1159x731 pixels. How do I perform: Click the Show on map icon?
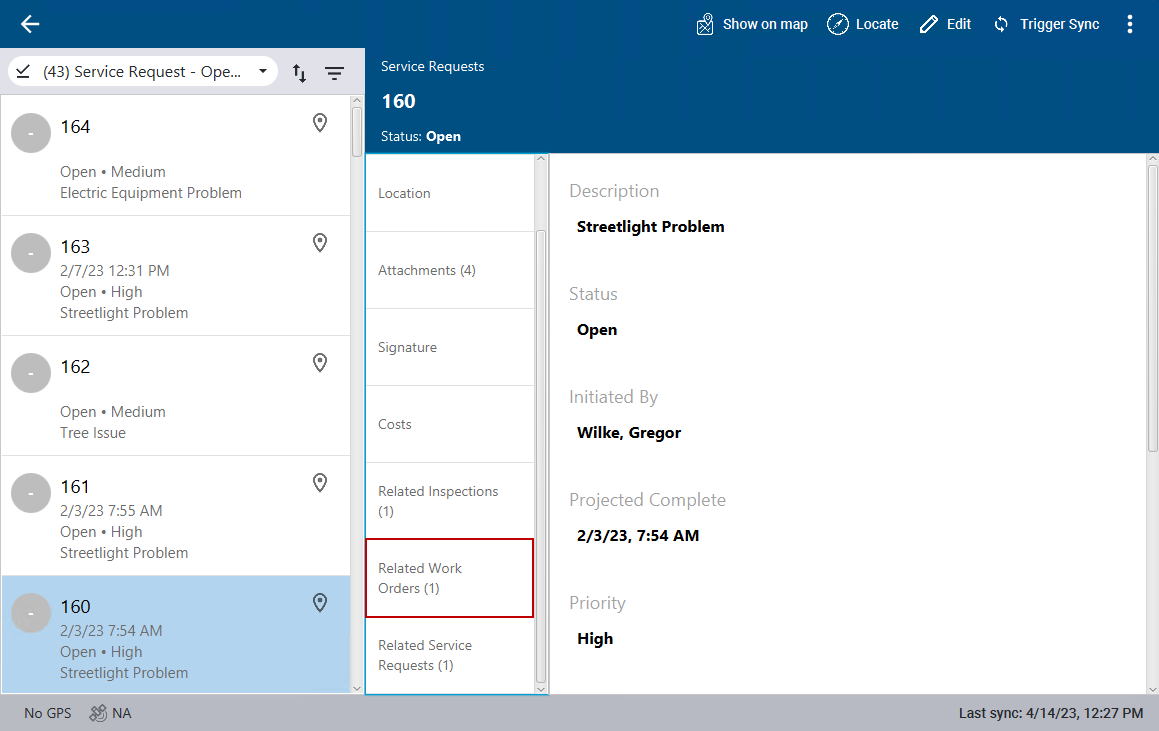(705, 24)
